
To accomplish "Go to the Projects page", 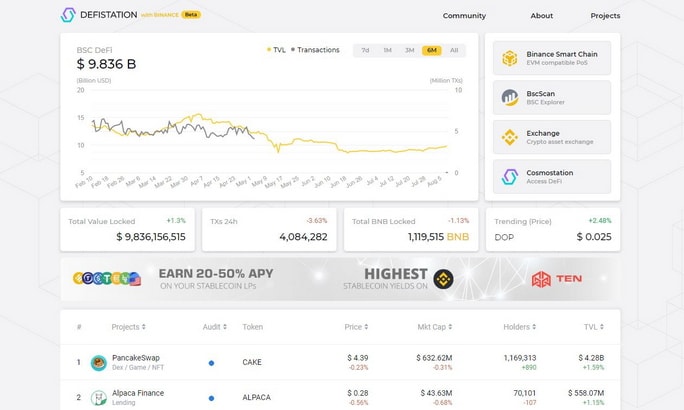I will tap(605, 16).
